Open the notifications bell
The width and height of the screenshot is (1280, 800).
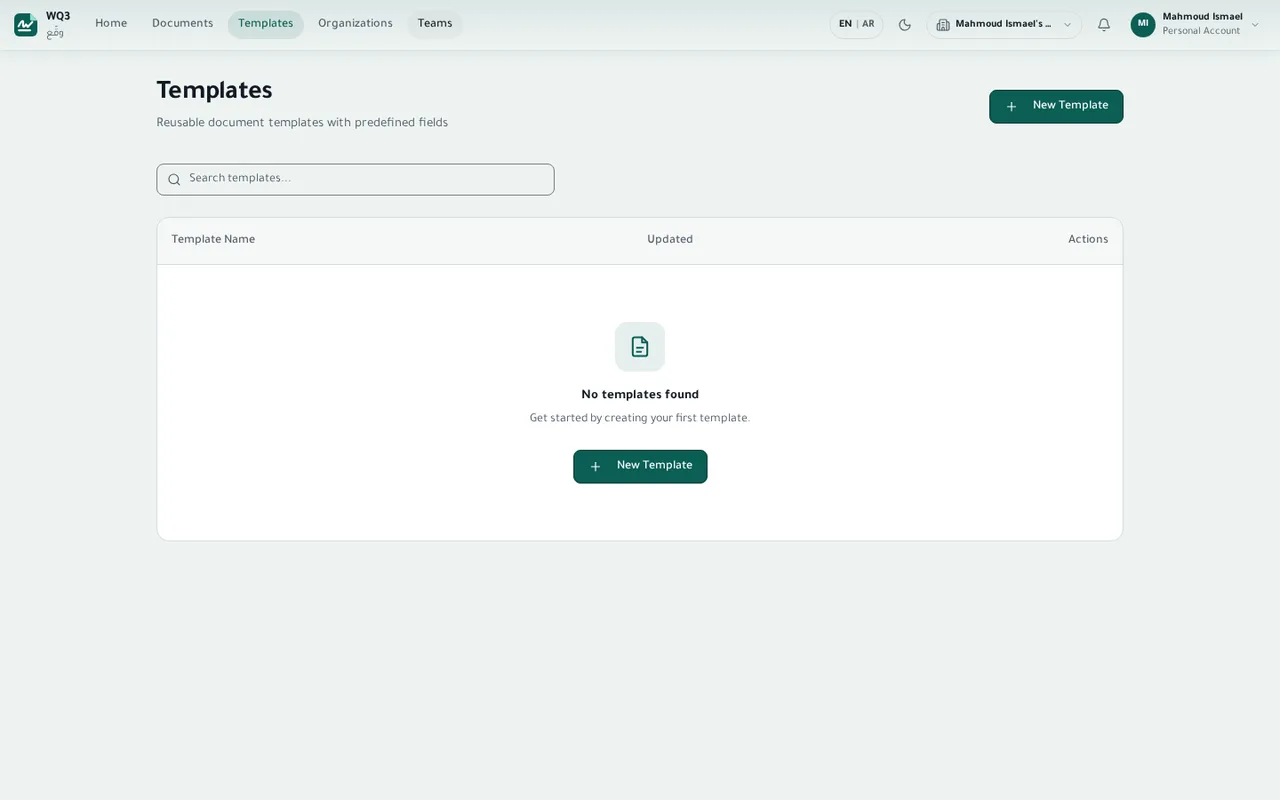pyautogui.click(x=1104, y=25)
